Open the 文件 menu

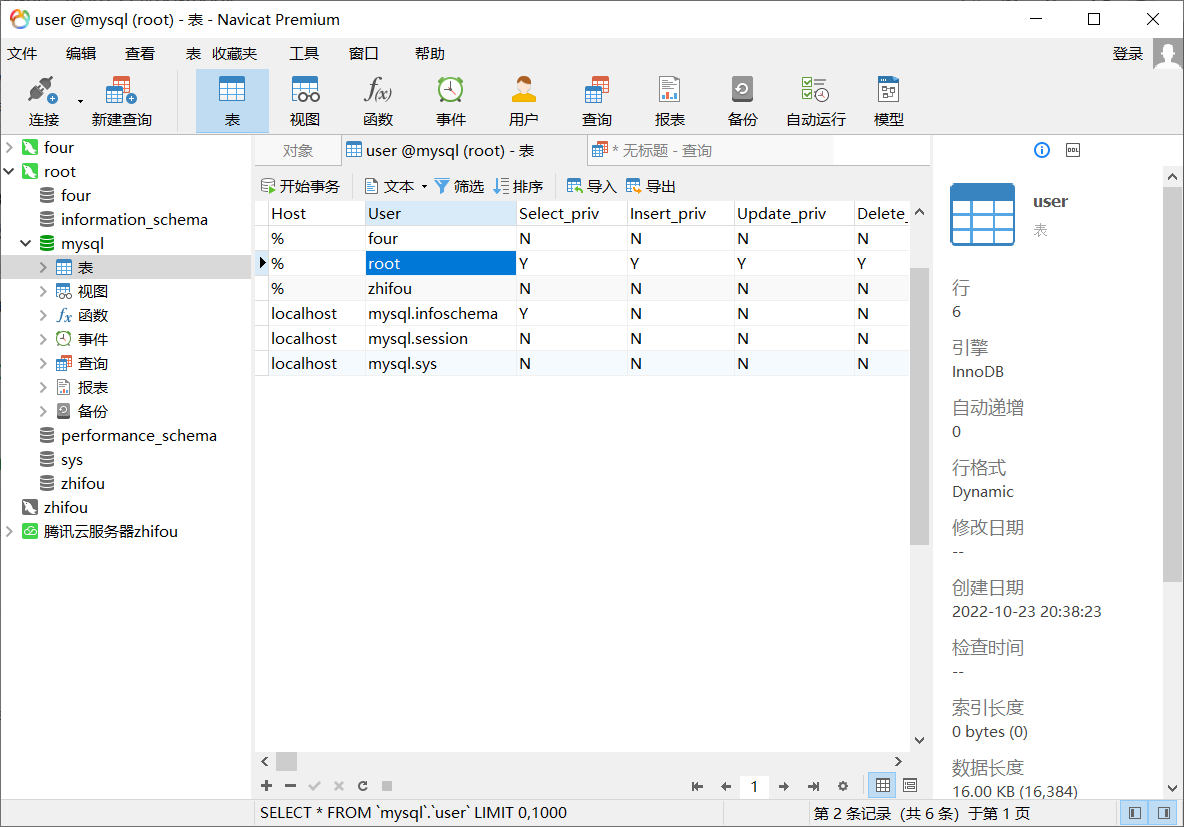pos(22,54)
